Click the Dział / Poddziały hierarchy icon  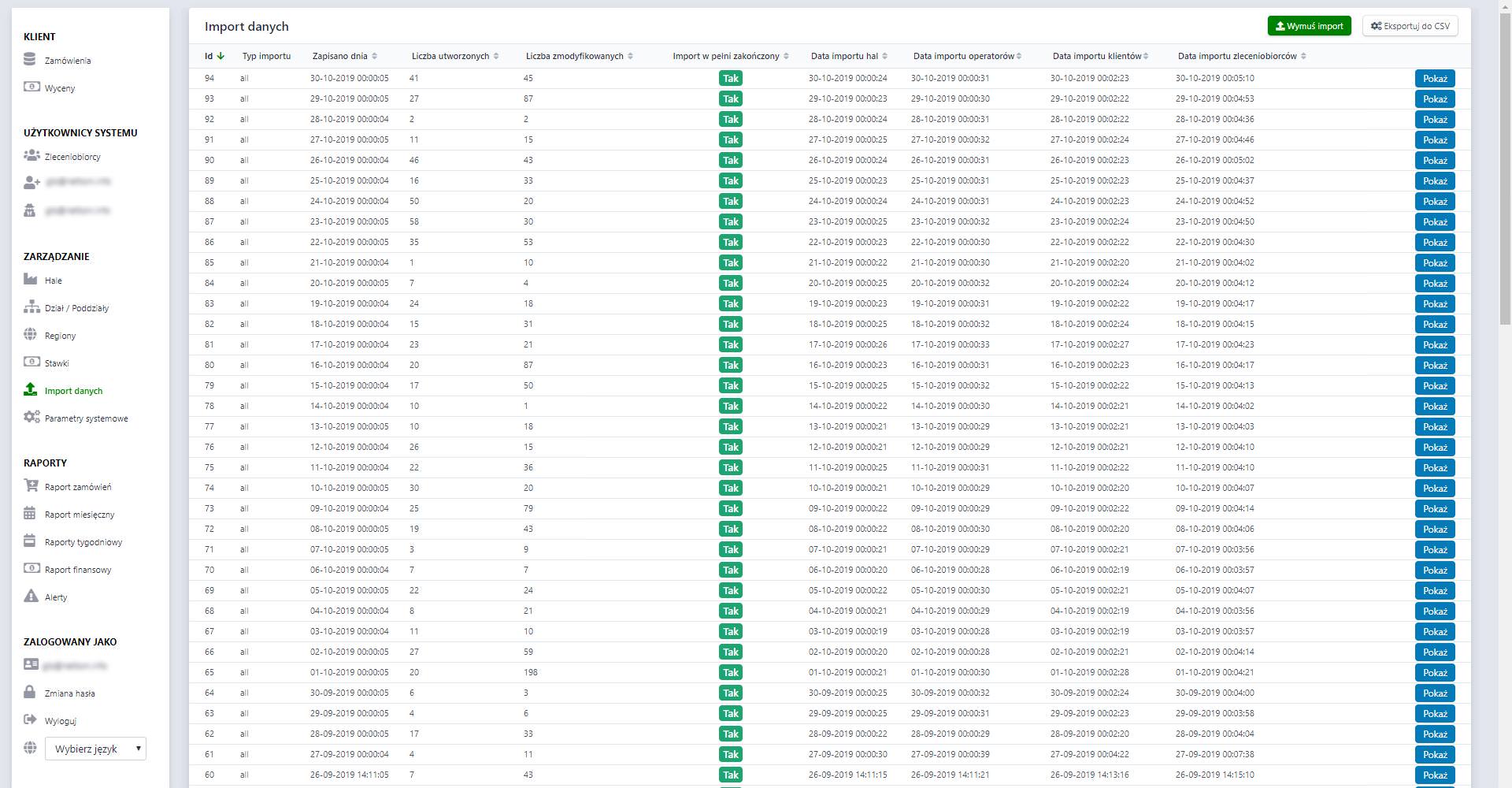coord(31,307)
